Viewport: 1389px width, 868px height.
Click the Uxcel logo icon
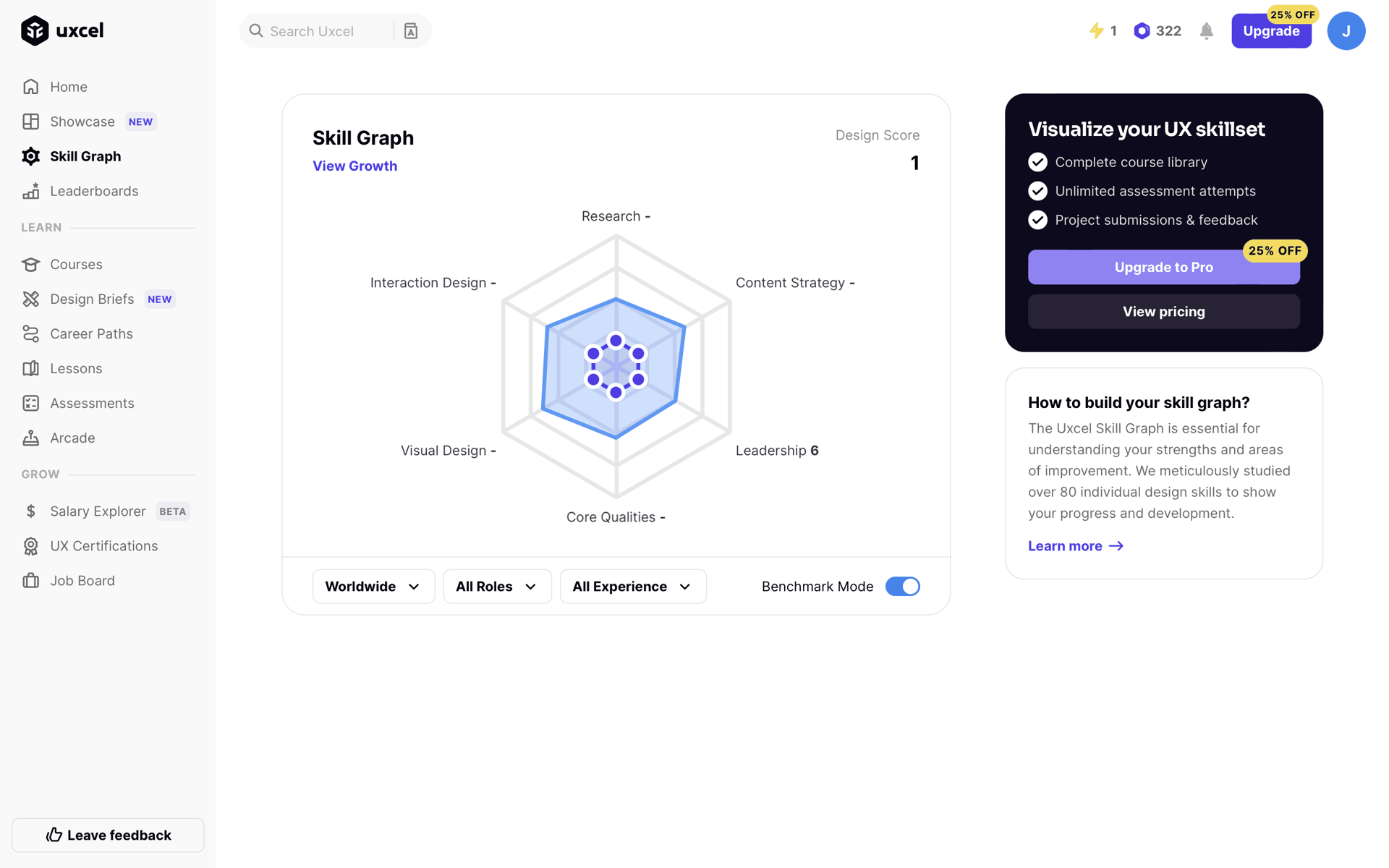tap(34, 30)
